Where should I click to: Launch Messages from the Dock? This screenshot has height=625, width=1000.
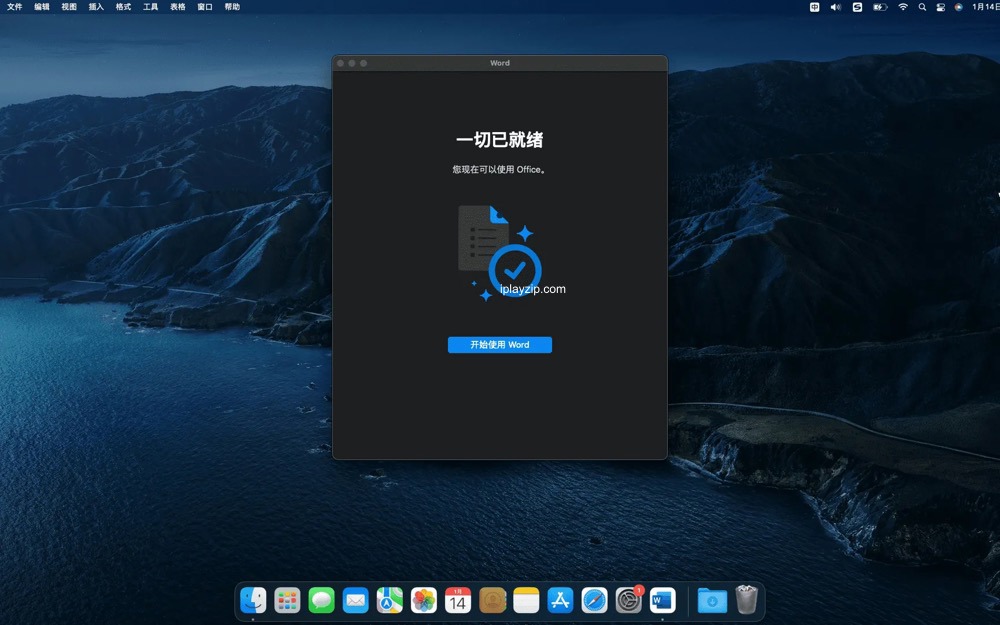[x=321, y=600]
